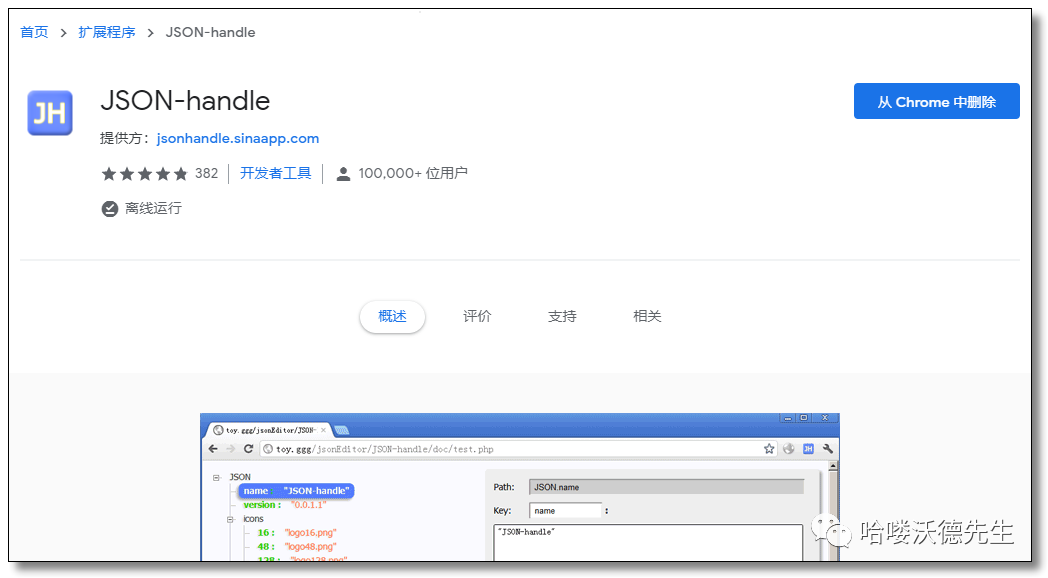
Task: Select the 概述 tab
Action: tap(392, 316)
